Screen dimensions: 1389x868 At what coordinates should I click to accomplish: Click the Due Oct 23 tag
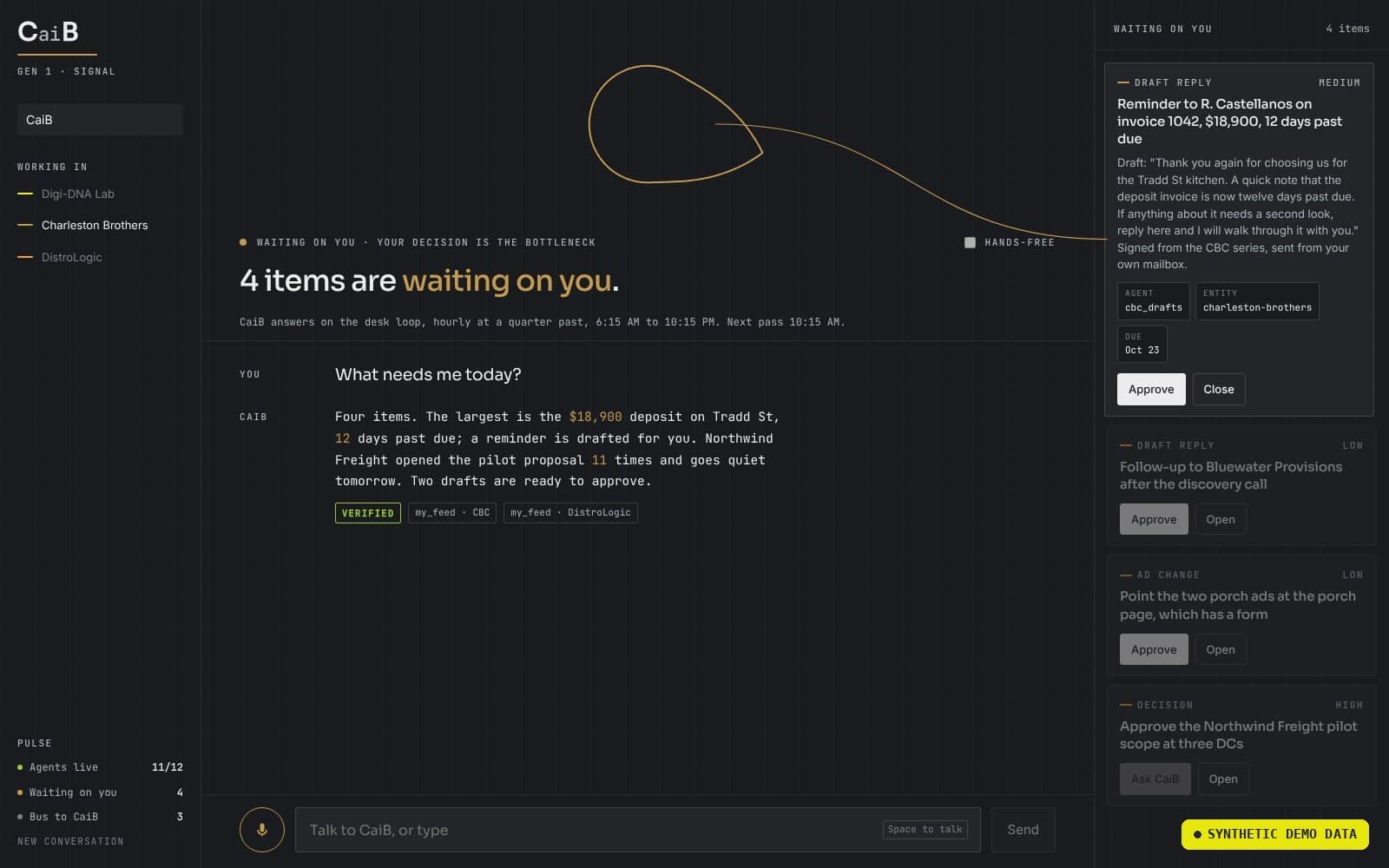tap(1142, 344)
